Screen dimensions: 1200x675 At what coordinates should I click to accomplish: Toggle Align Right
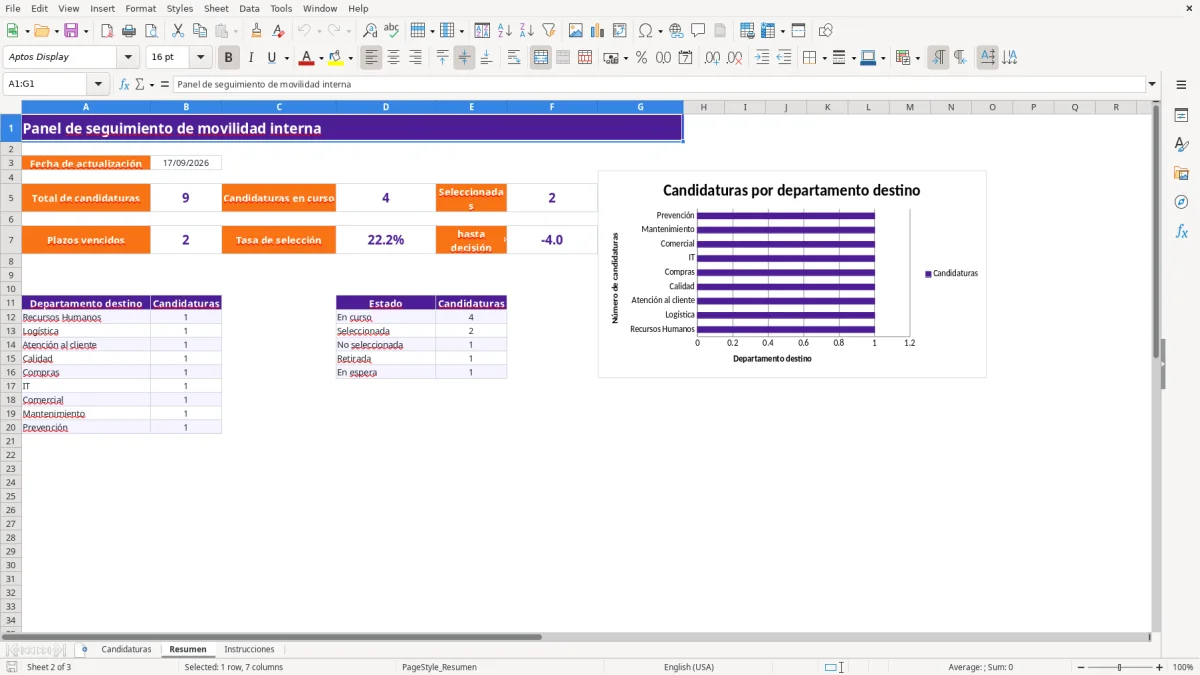pyautogui.click(x=415, y=58)
